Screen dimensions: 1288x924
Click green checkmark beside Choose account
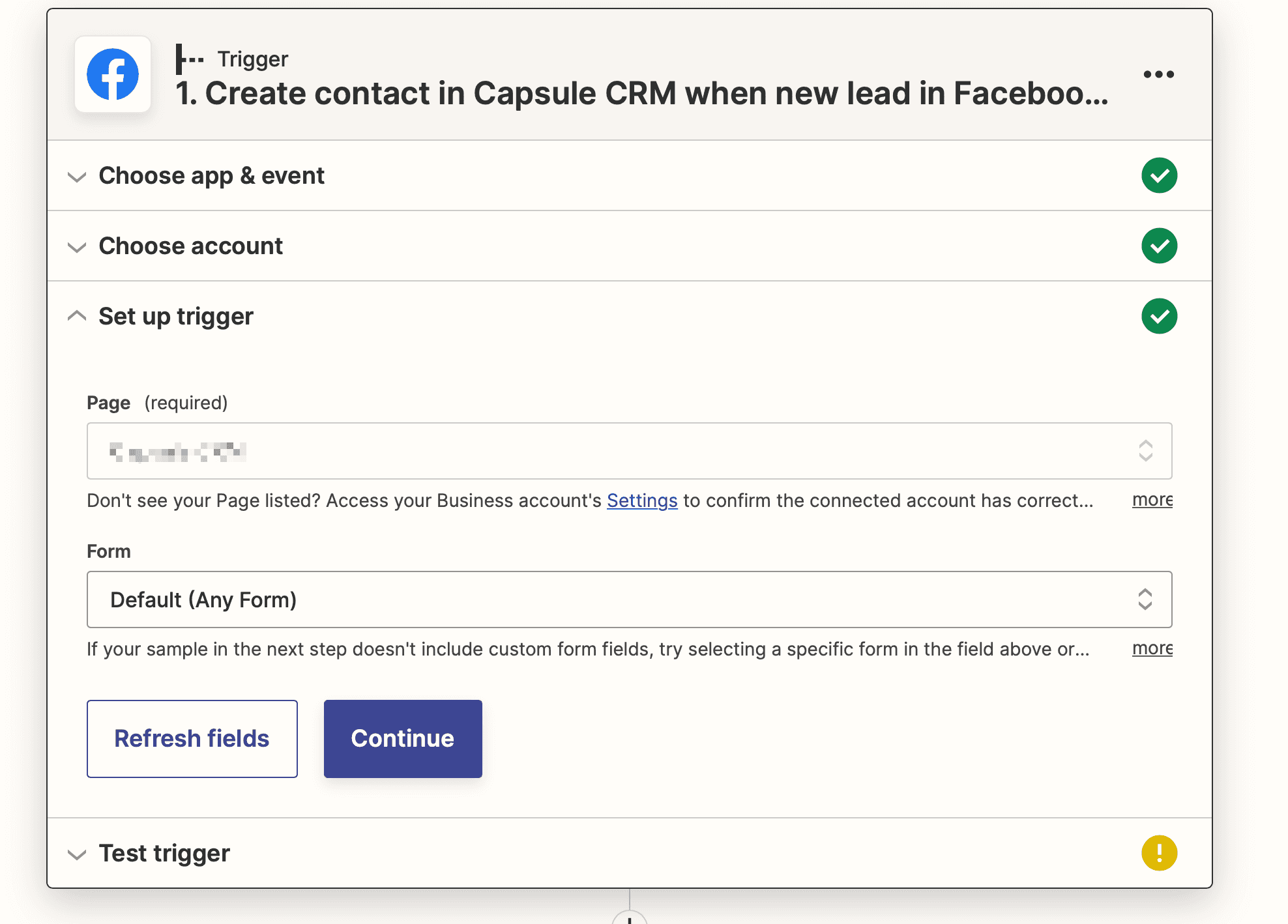1159,246
